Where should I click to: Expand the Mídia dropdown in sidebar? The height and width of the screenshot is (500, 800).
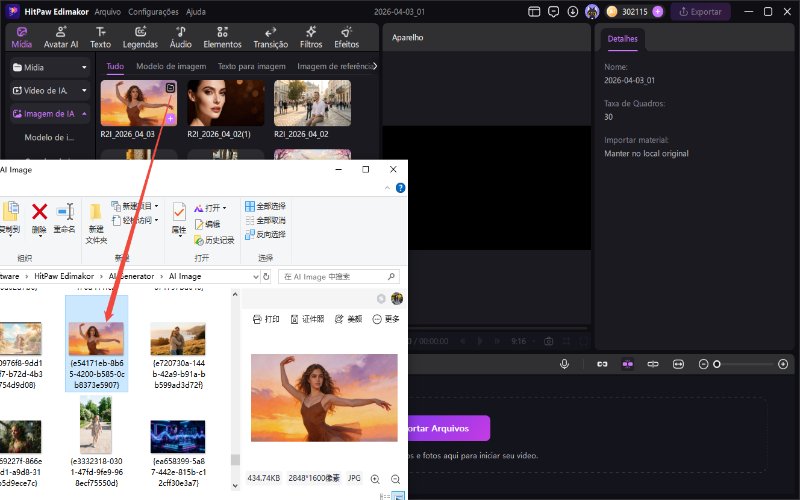pyautogui.click(x=84, y=66)
